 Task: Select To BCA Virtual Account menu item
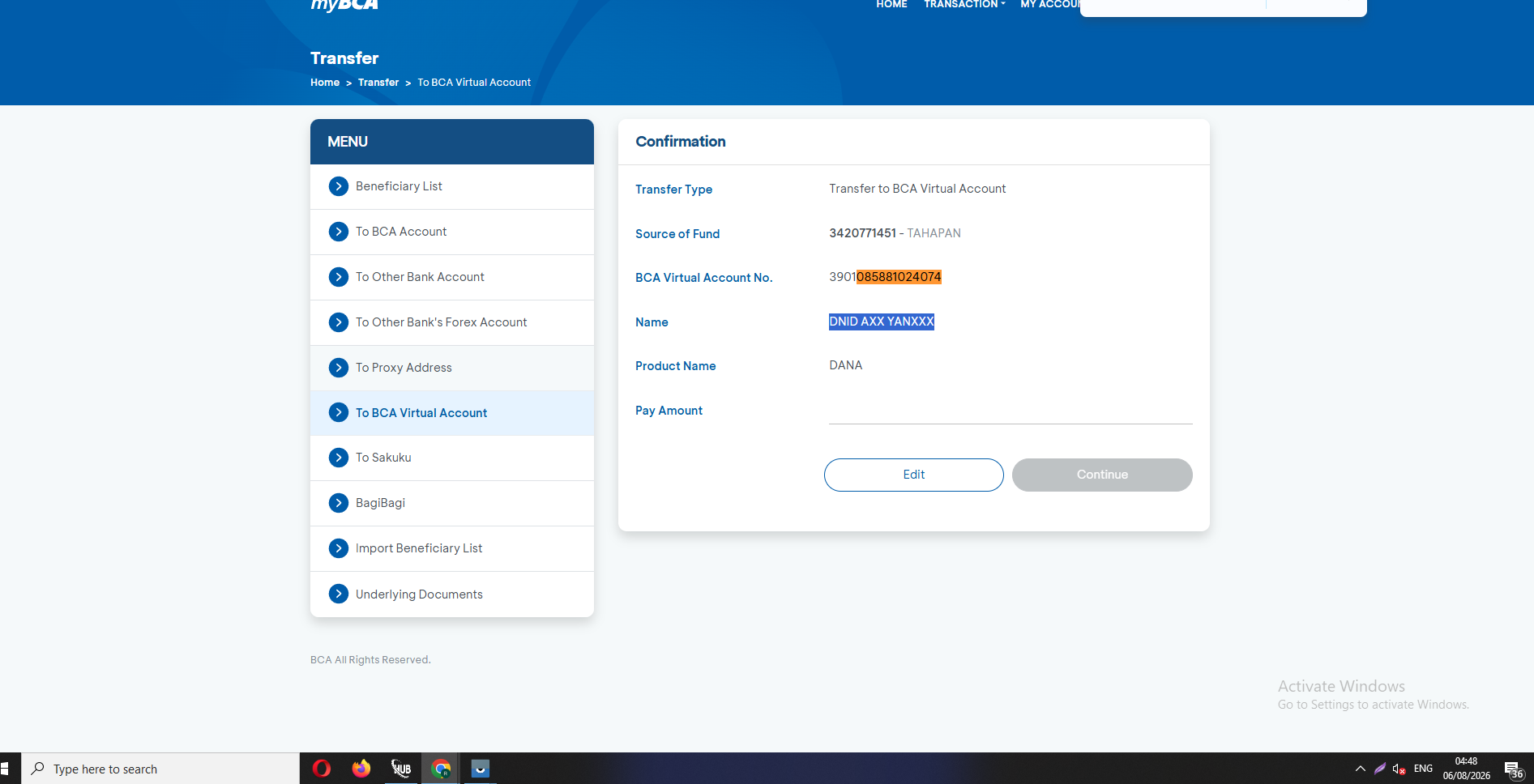coord(452,413)
